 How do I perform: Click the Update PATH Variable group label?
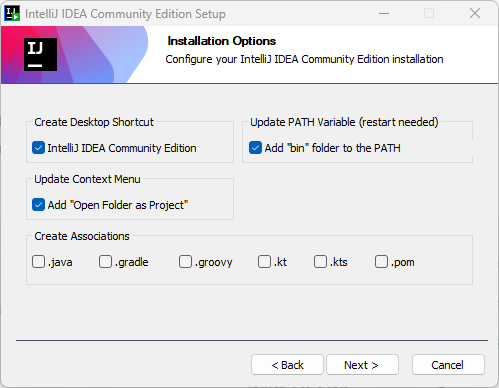pos(344,122)
